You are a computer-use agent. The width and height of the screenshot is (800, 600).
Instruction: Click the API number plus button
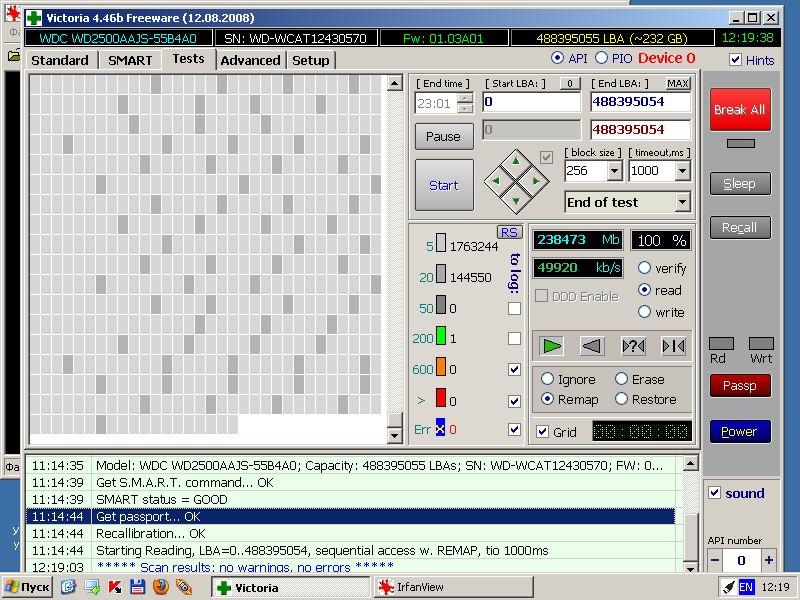[x=768, y=560]
